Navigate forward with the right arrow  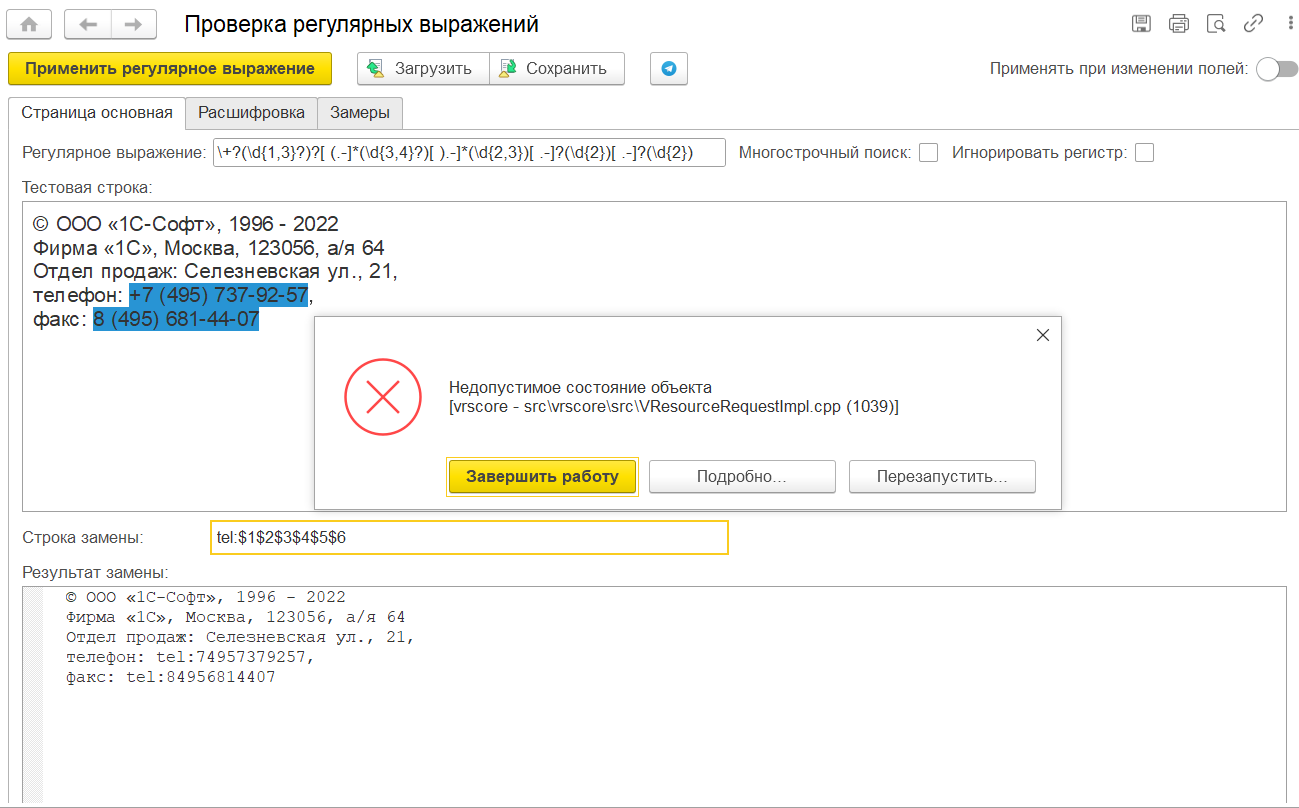click(x=134, y=23)
